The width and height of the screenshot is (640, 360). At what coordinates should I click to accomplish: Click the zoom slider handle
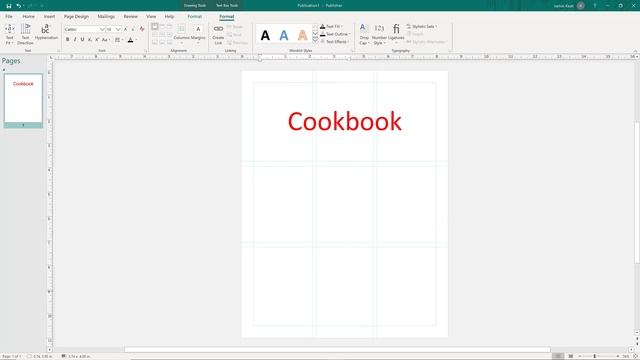point(595,356)
